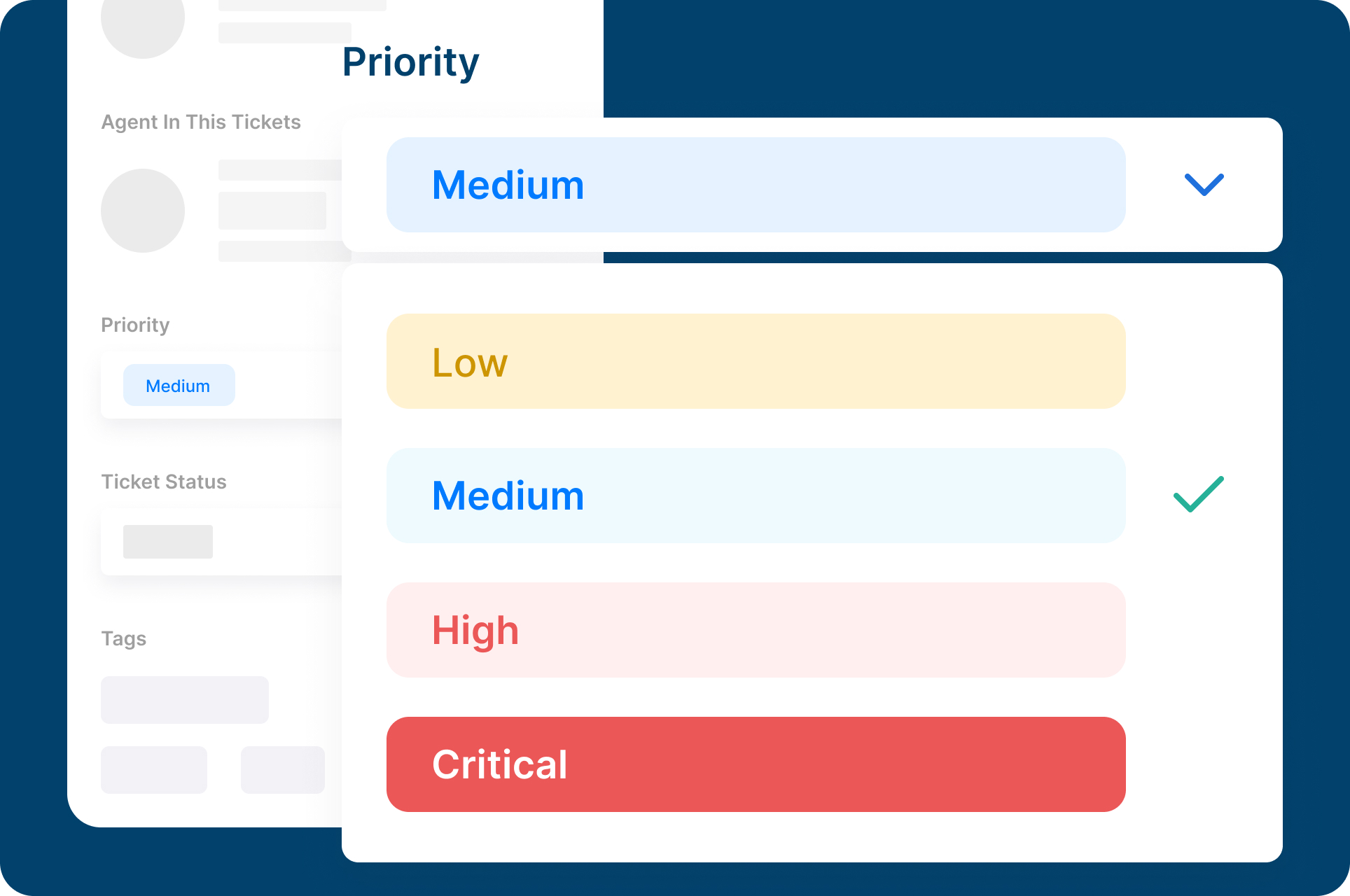Click the agent avatar circle
Image resolution: width=1350 pixels, height=896 pixels.
[x=143, y=210]
